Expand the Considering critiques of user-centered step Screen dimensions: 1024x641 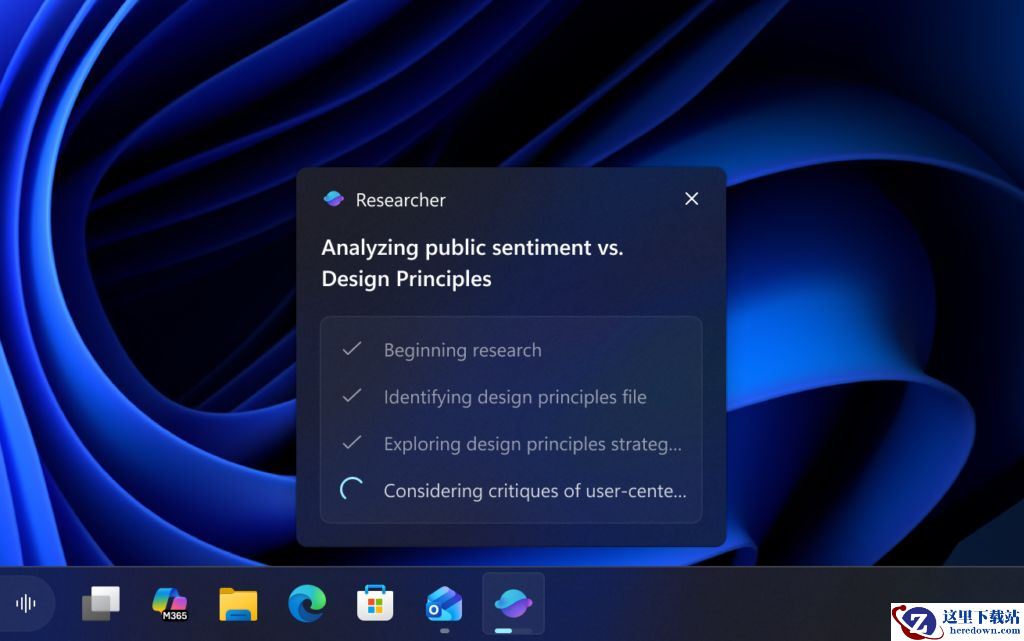click(534, 490)
